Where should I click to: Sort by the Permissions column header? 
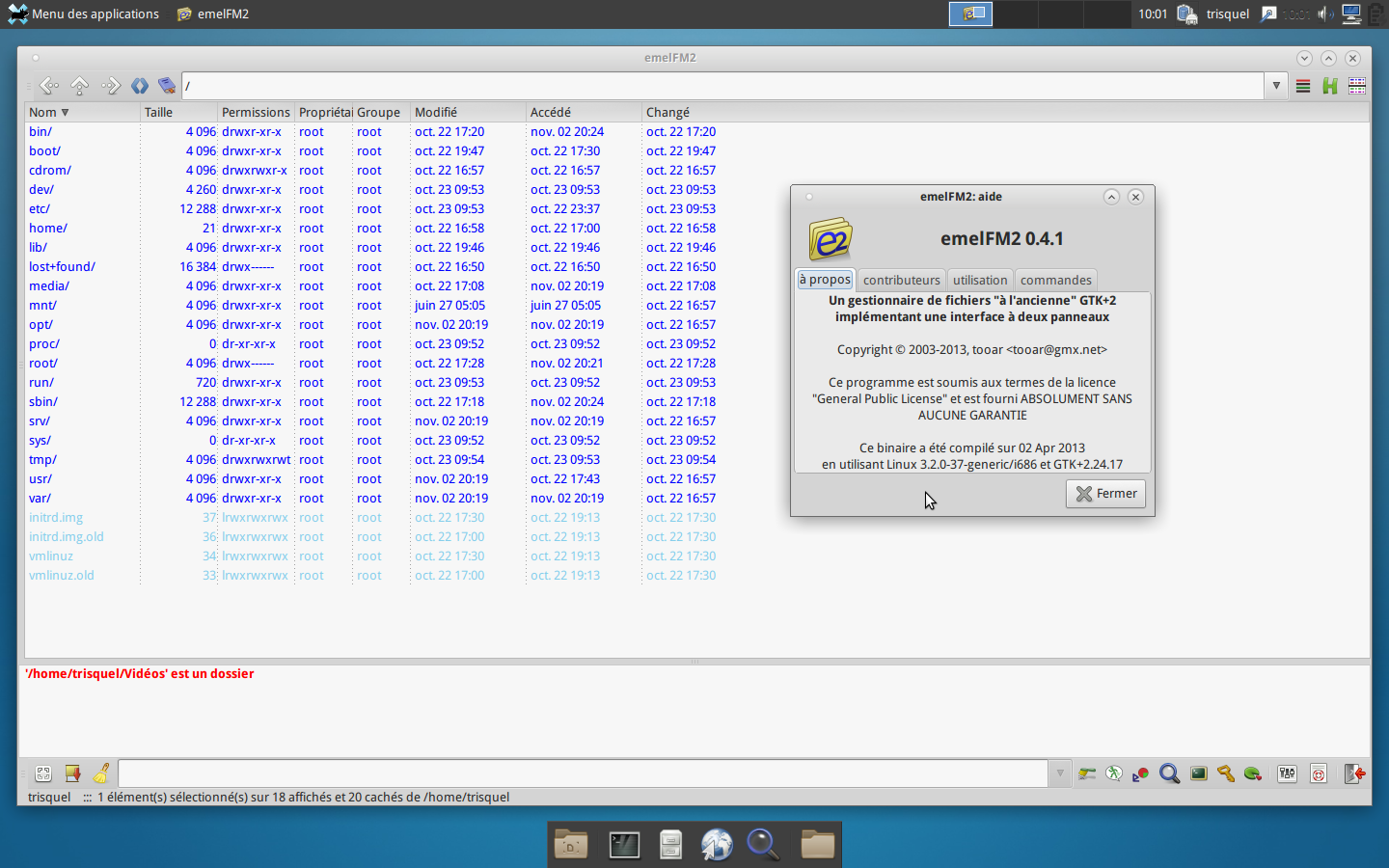click(x=257, y=113)
